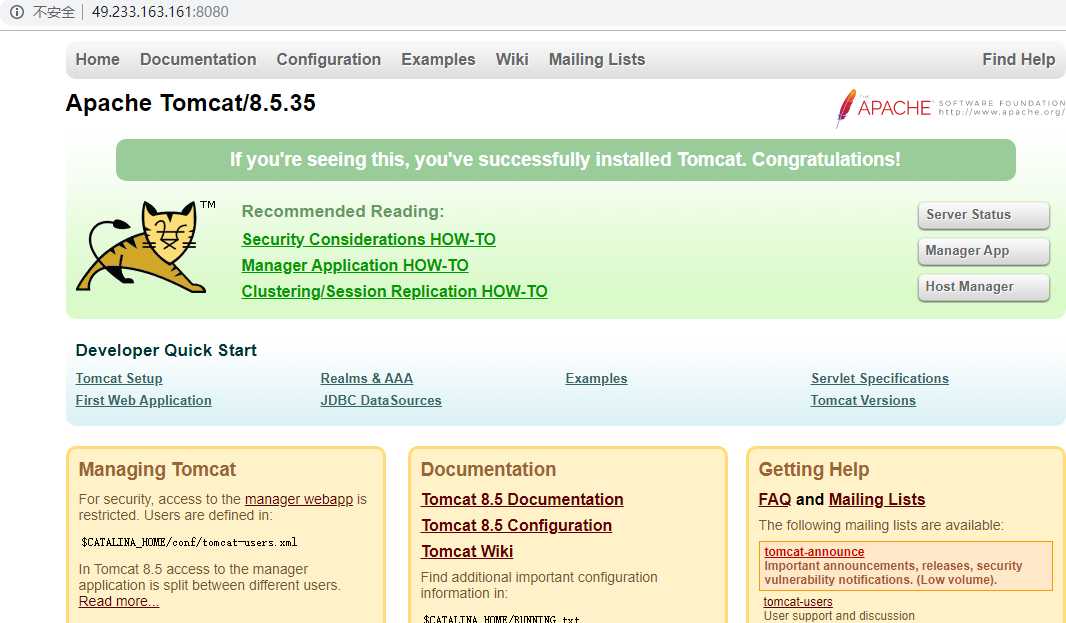Screen dimensions: 1066x623
Task: Open Servlet Specifications link
Action: pos(880,378)
